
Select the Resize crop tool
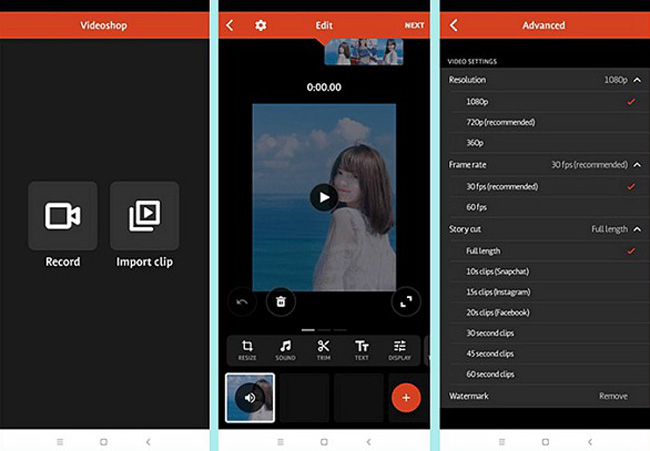[x=247, y=350]
